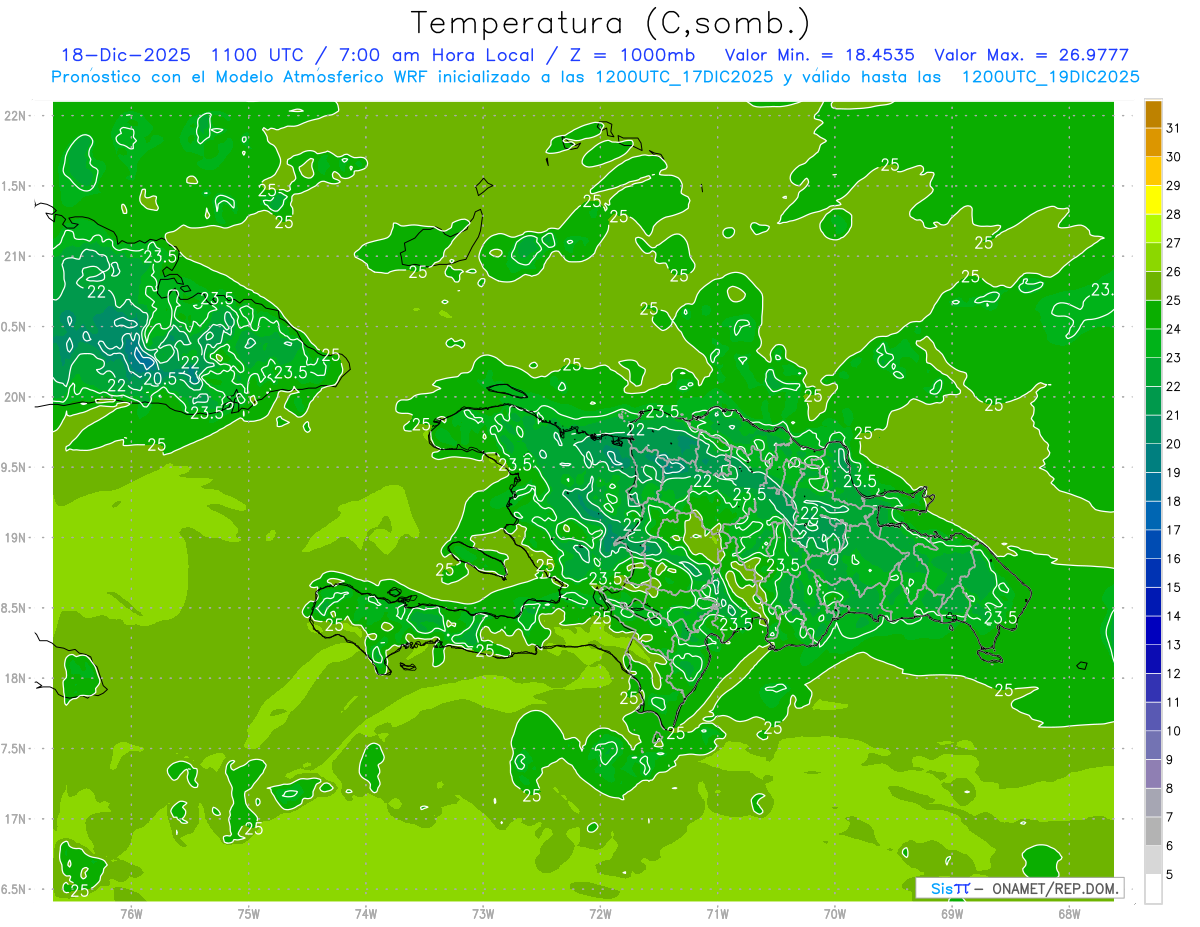Click the "SisPI - ONAMET/REP.DOM." credit label
Image resolution: width=1200 pixels, height=927 pixels.
tap(1019, 888)
